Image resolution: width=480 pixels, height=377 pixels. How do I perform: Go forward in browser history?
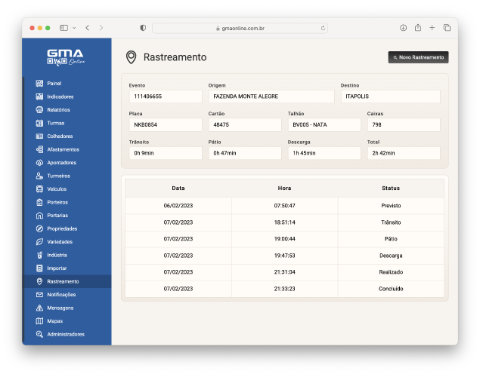(x=101, y=28)
